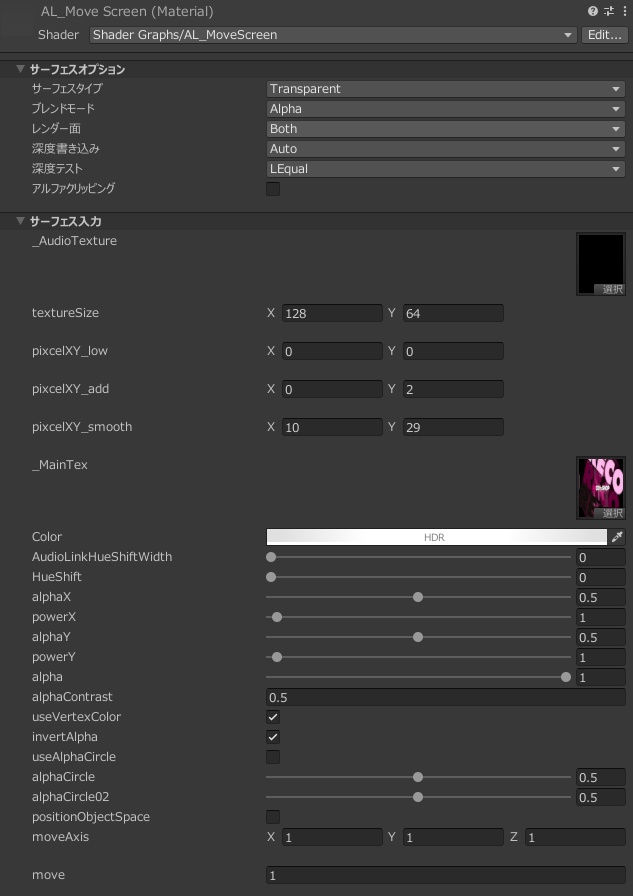This screenshot has height=896, width=633.
Task: Click the powerY numeric value box
Action: click(600, 657)
